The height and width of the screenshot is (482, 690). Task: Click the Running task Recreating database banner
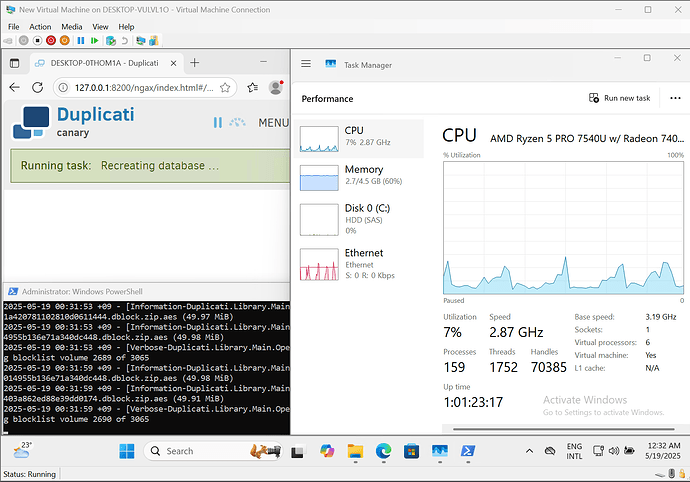click(x=150, y=166)
